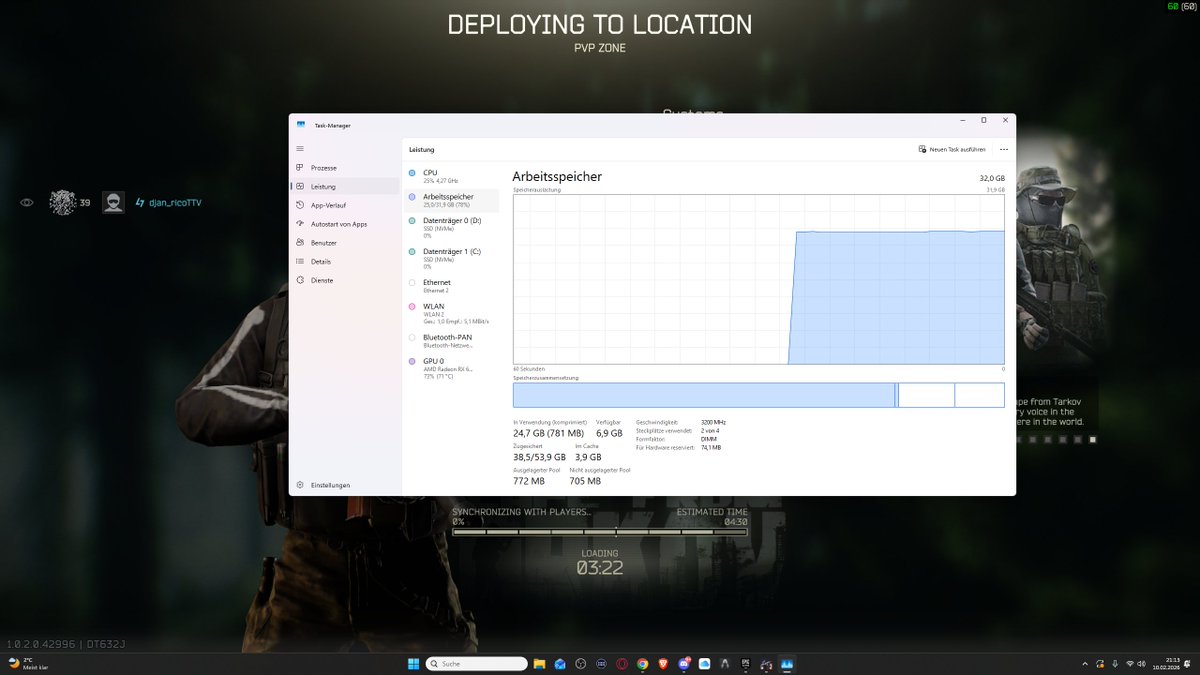1200x675 pixels.
Task: Click the Im Cache 3,9 GB value
Action: [x=589, y=457]
